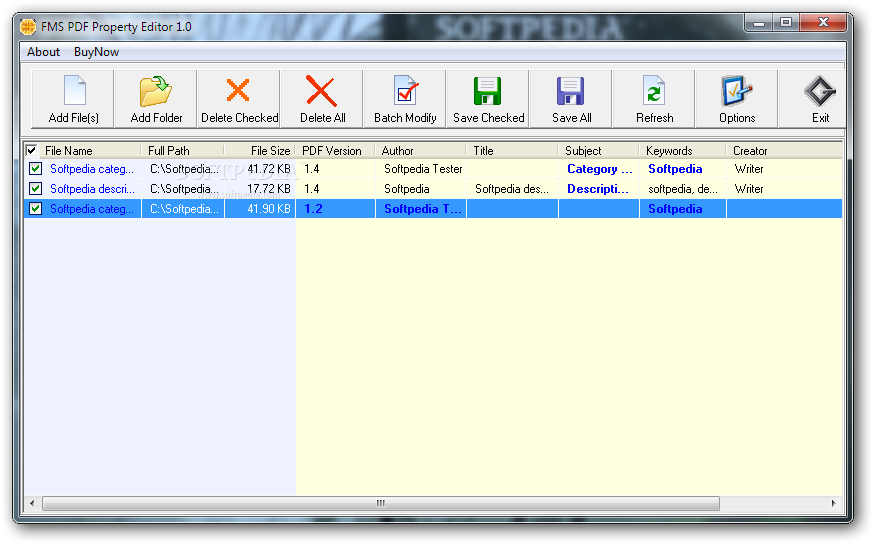Sort by Full Path column header
Image resolution: width=874 pixels, height=544 pixels.
pos(182,150)
